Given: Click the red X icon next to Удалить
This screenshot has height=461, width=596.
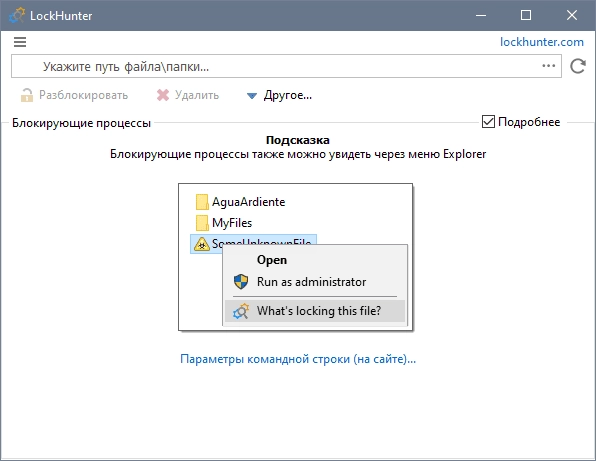Looking at the screenshot, I should (x=163, y=95).
